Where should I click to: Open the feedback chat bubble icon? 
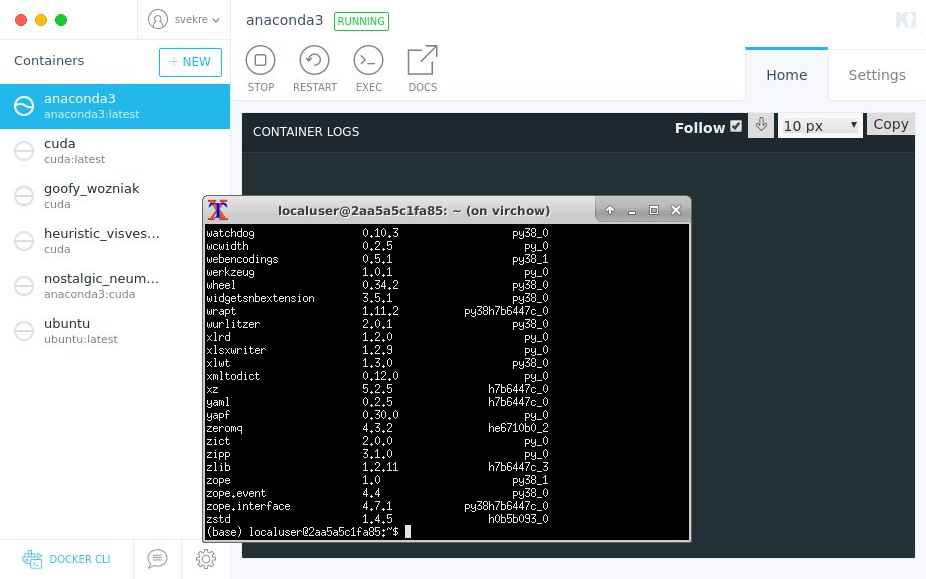point(157,559)
